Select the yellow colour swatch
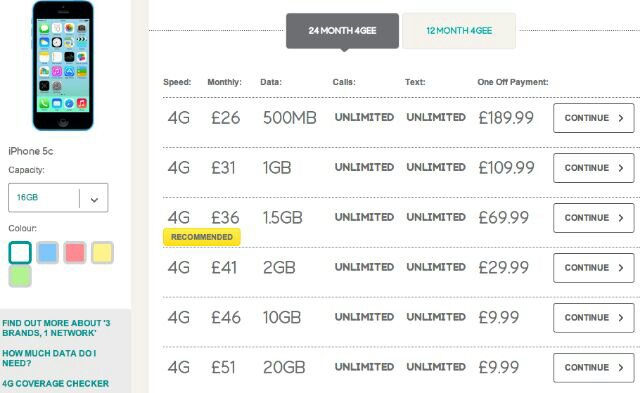The height and width of the screenshot is (393, 640). tap(102, 253)
